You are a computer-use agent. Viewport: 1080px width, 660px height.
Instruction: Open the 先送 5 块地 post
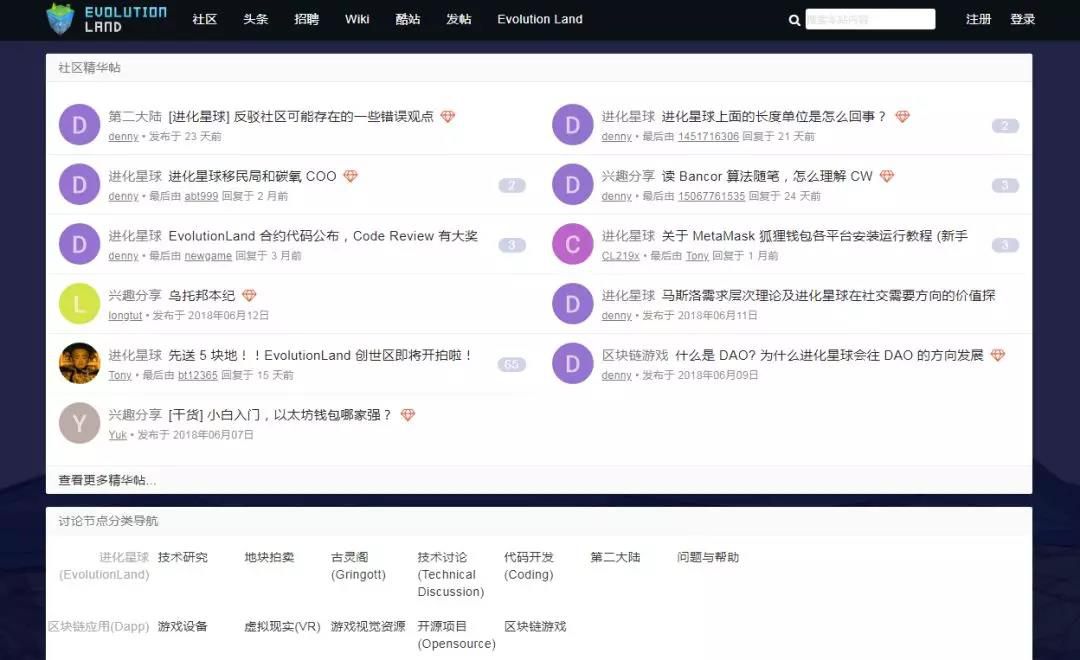[x=320, y=355]
